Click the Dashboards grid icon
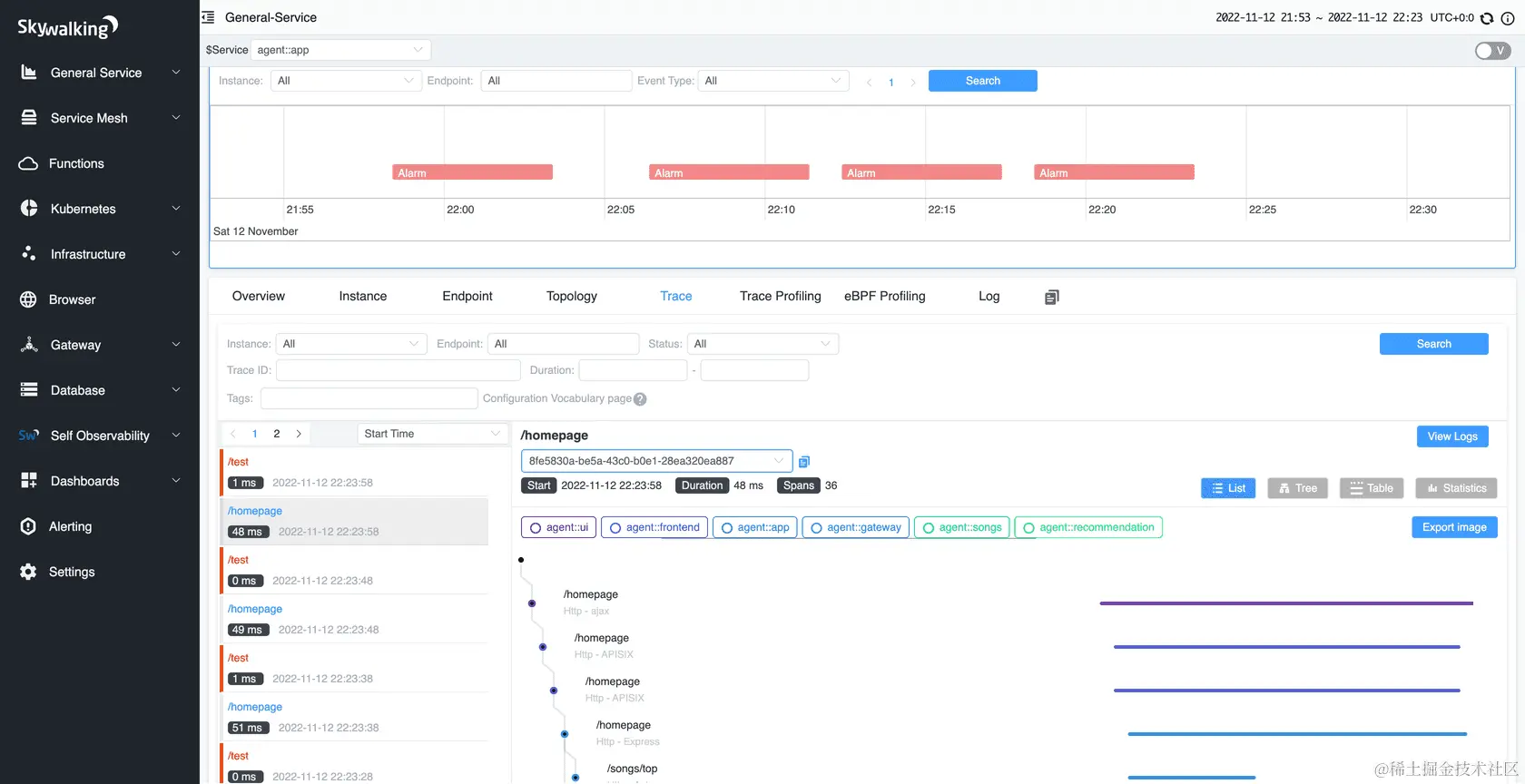Screen dimensions: 1525x784 coord(29,481)
